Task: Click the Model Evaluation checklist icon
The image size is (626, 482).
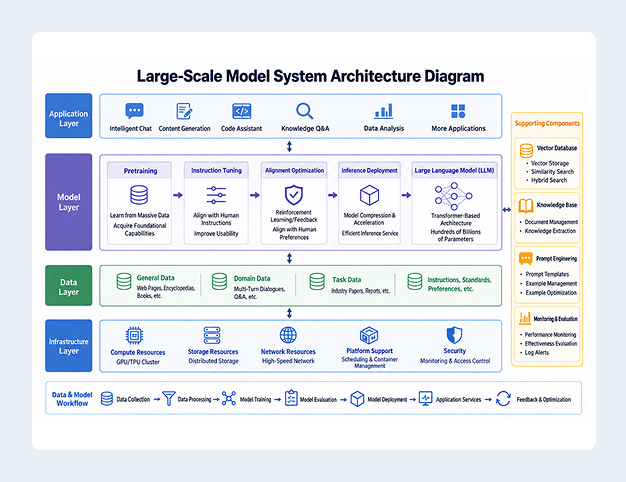Action: tap(291, 398)
